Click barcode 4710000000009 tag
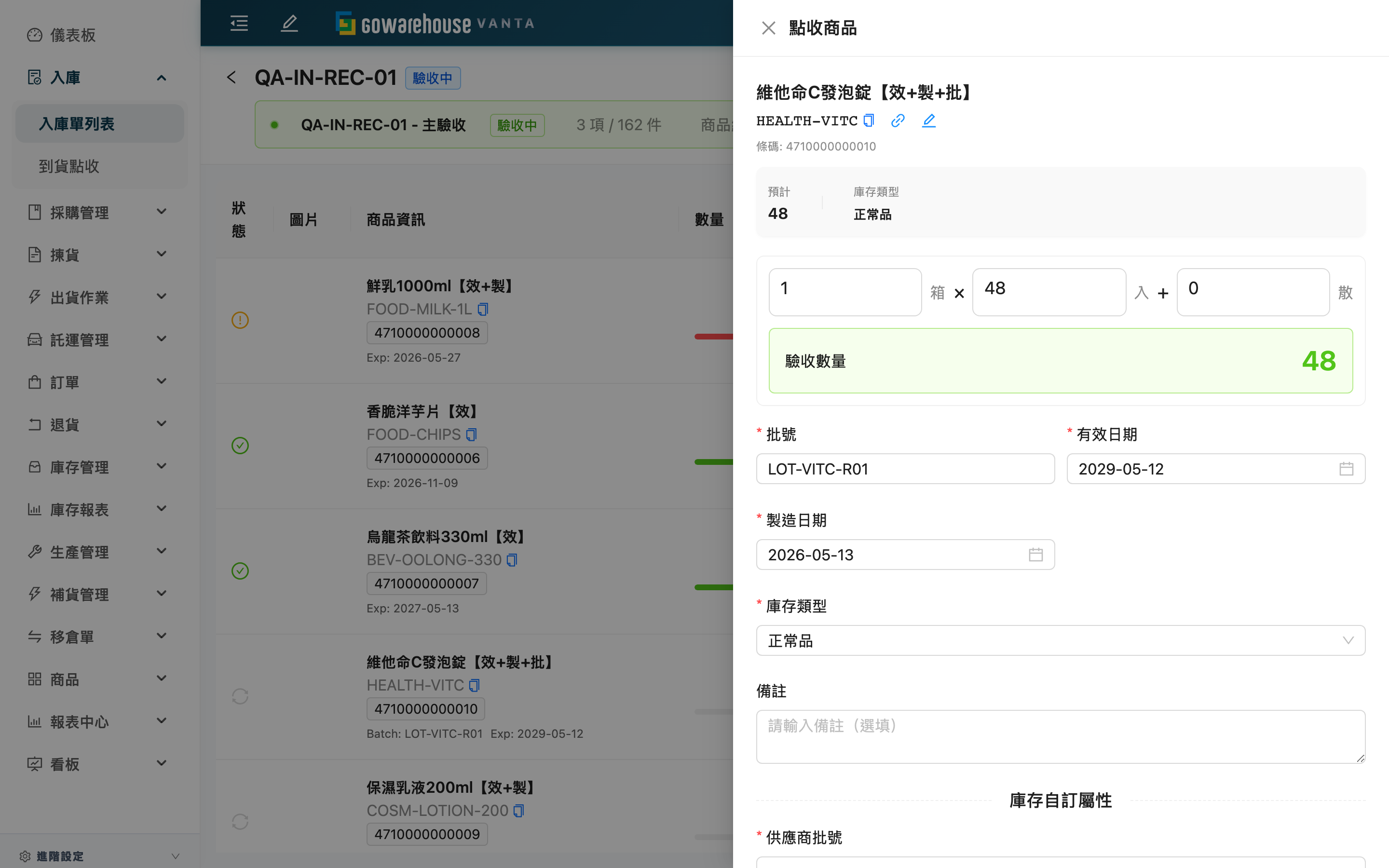This screenshot has width=1389, height=868. pyautogui.click(x=427, y=834)
